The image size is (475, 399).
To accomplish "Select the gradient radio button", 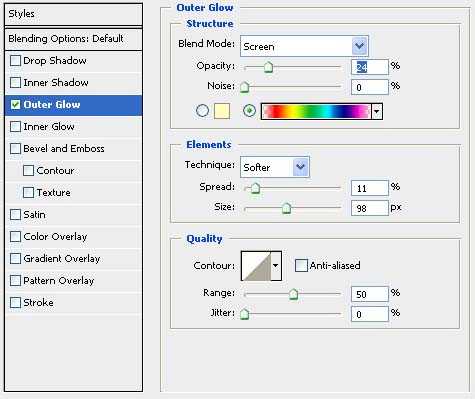I will point(249,111).
